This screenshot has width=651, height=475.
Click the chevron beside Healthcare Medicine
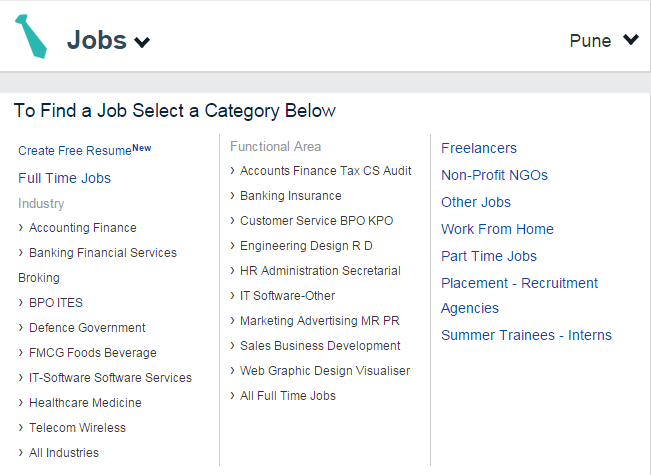click(x=21, y=403)
